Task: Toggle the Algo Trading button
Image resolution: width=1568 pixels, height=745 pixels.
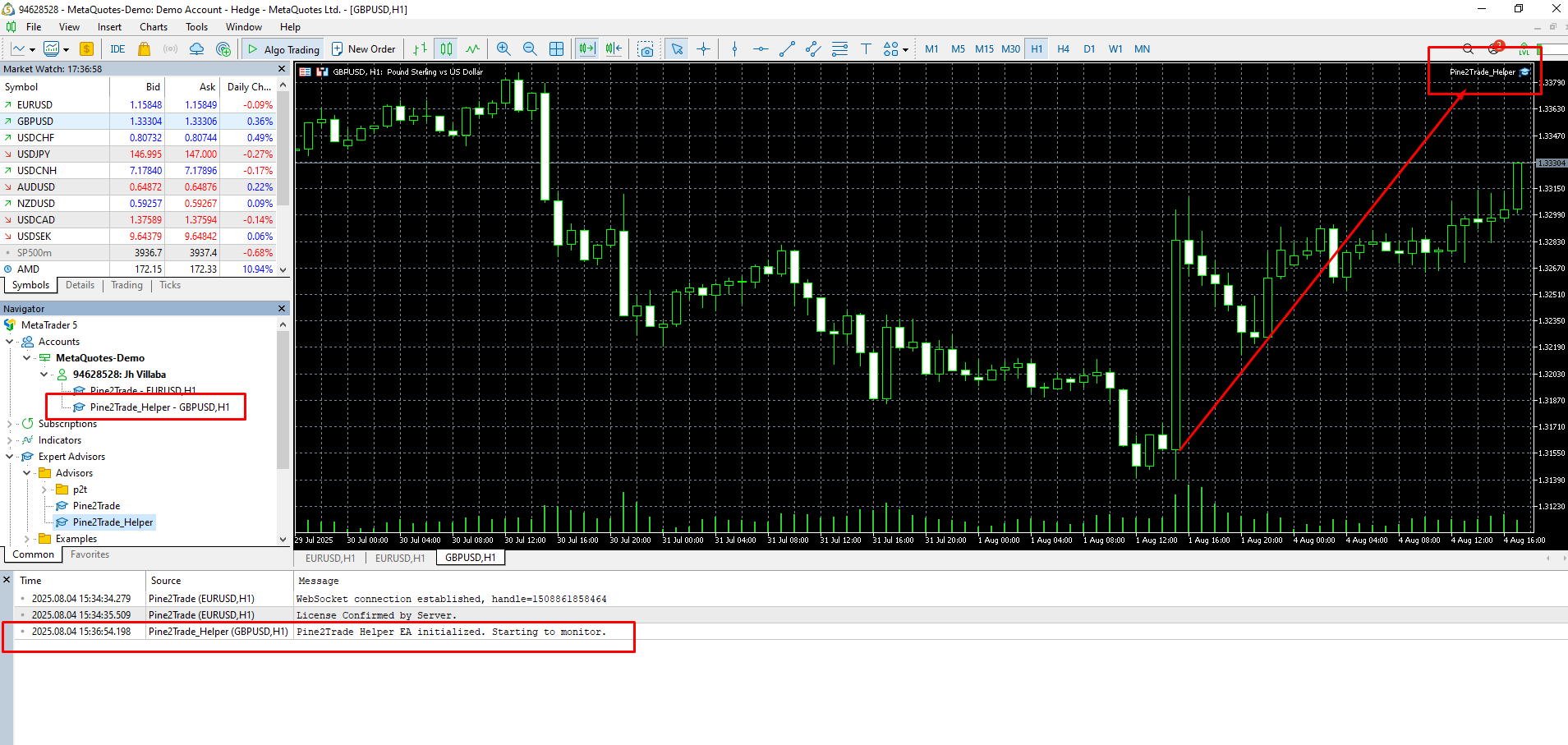Action: coord(283,49)
